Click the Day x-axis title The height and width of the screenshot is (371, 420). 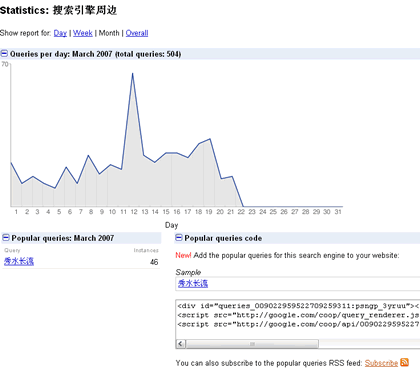[x=171, y=225]
